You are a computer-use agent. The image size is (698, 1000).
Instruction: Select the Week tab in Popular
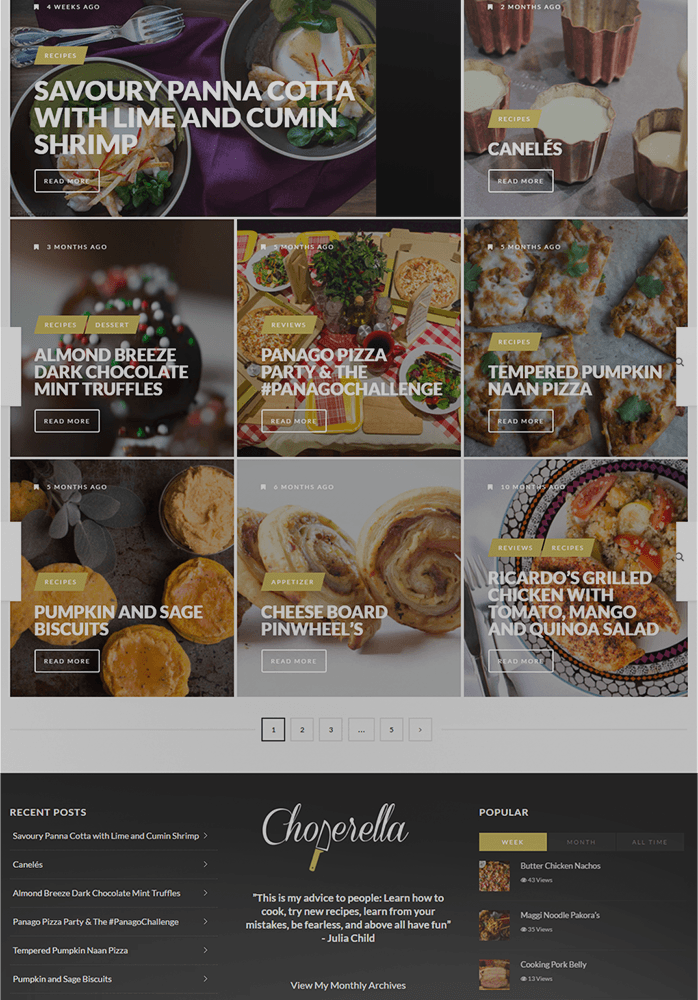(512, 842)
